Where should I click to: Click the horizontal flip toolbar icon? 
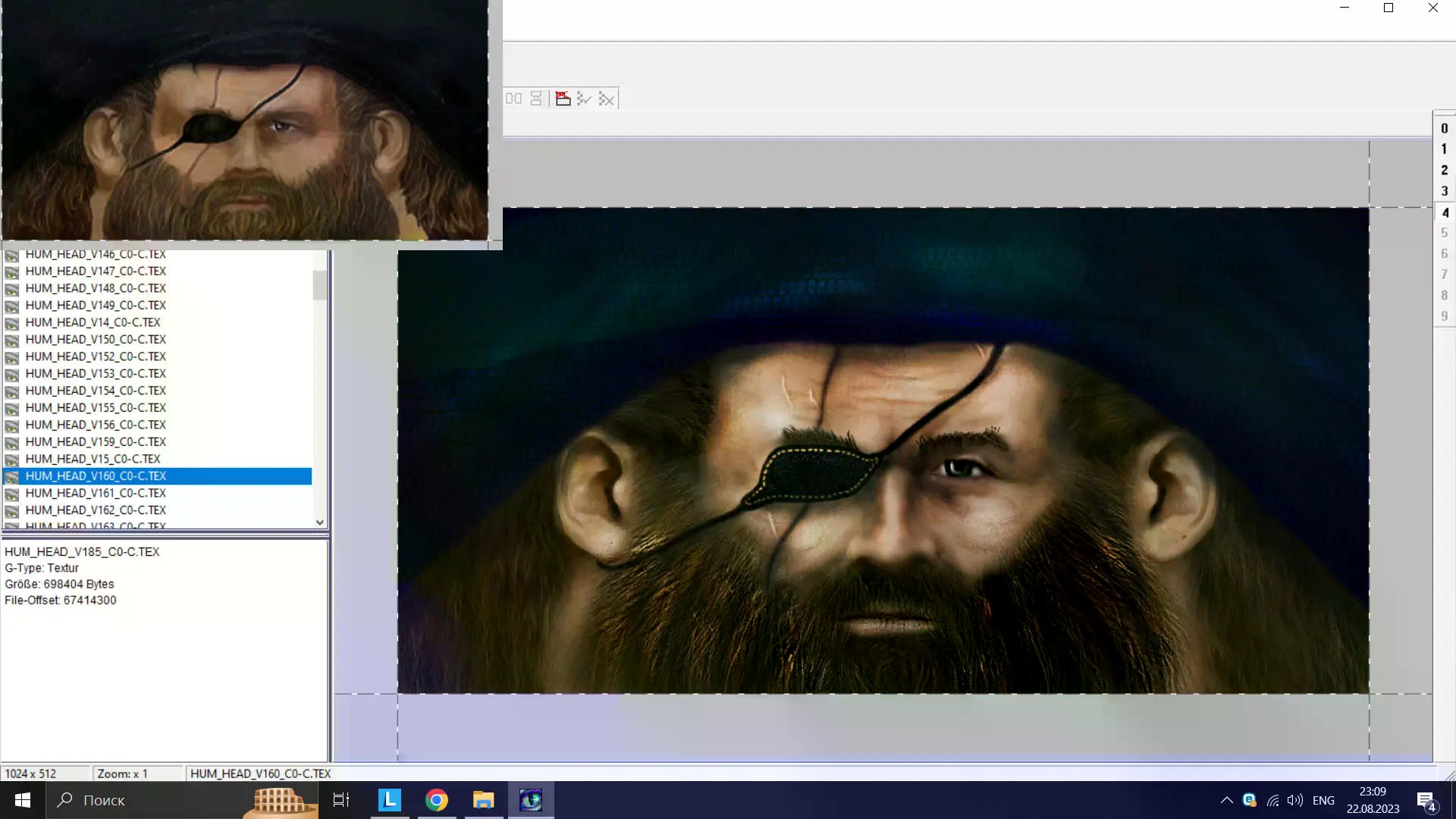coord(513,99)
